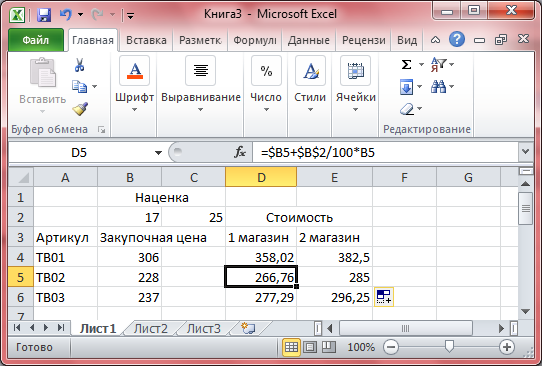Open Undo history dropdown arrow
Image resolution: width=542 pixels, height=366 pixels.
[x=81, y=15]
